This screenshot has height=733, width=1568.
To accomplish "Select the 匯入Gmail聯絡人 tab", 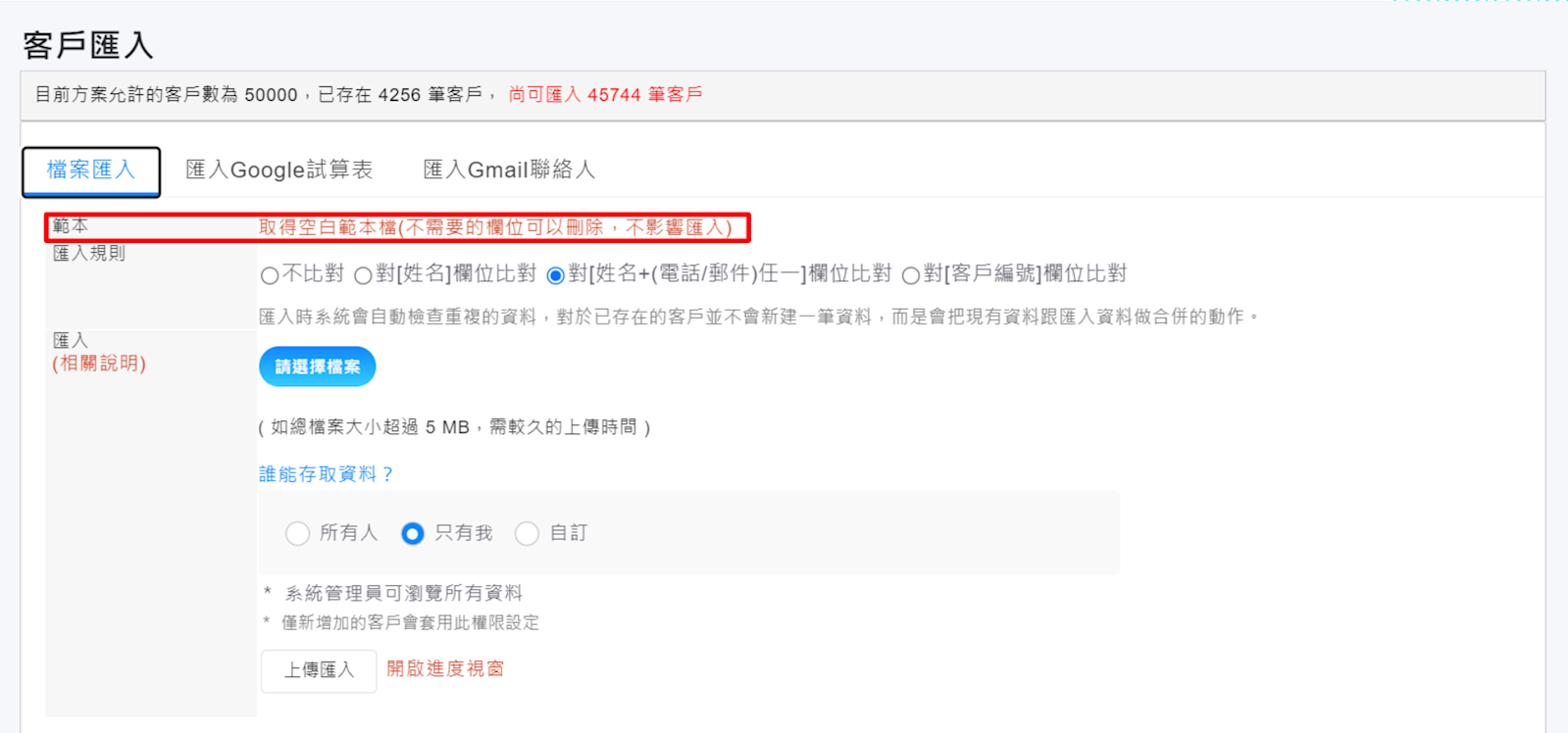I will click(x=508, y=170).
